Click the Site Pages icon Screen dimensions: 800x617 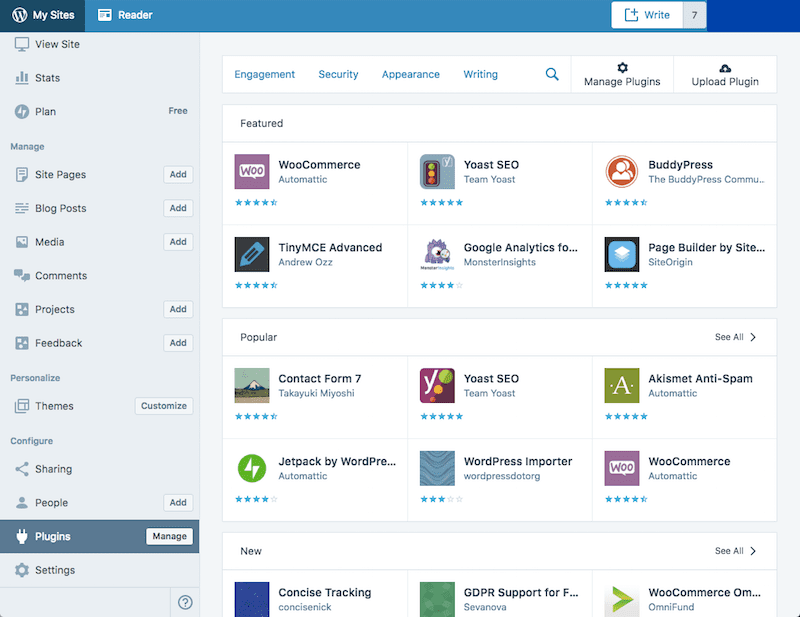22,175
